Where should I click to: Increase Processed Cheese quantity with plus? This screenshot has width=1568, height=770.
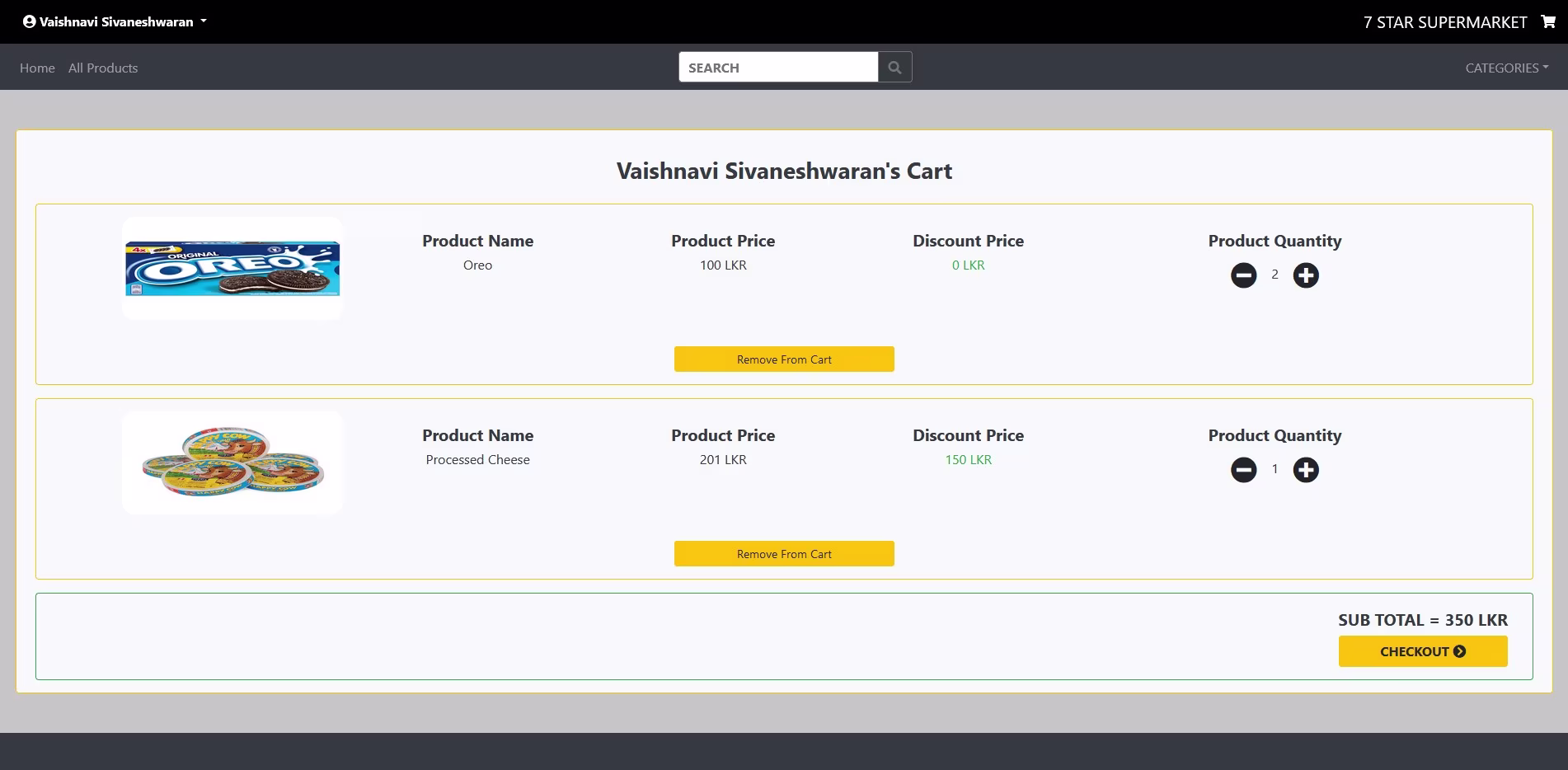(1305, 470)
